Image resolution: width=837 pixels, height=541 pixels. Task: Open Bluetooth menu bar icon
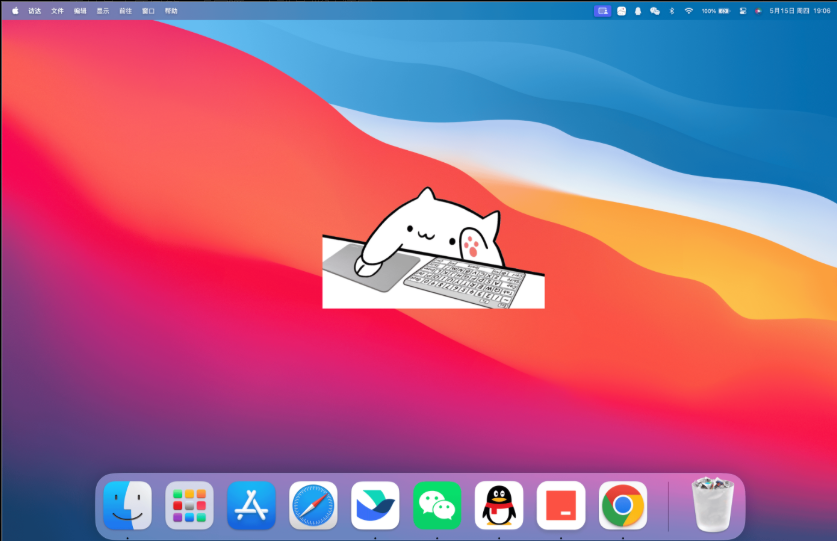[672, 11]
